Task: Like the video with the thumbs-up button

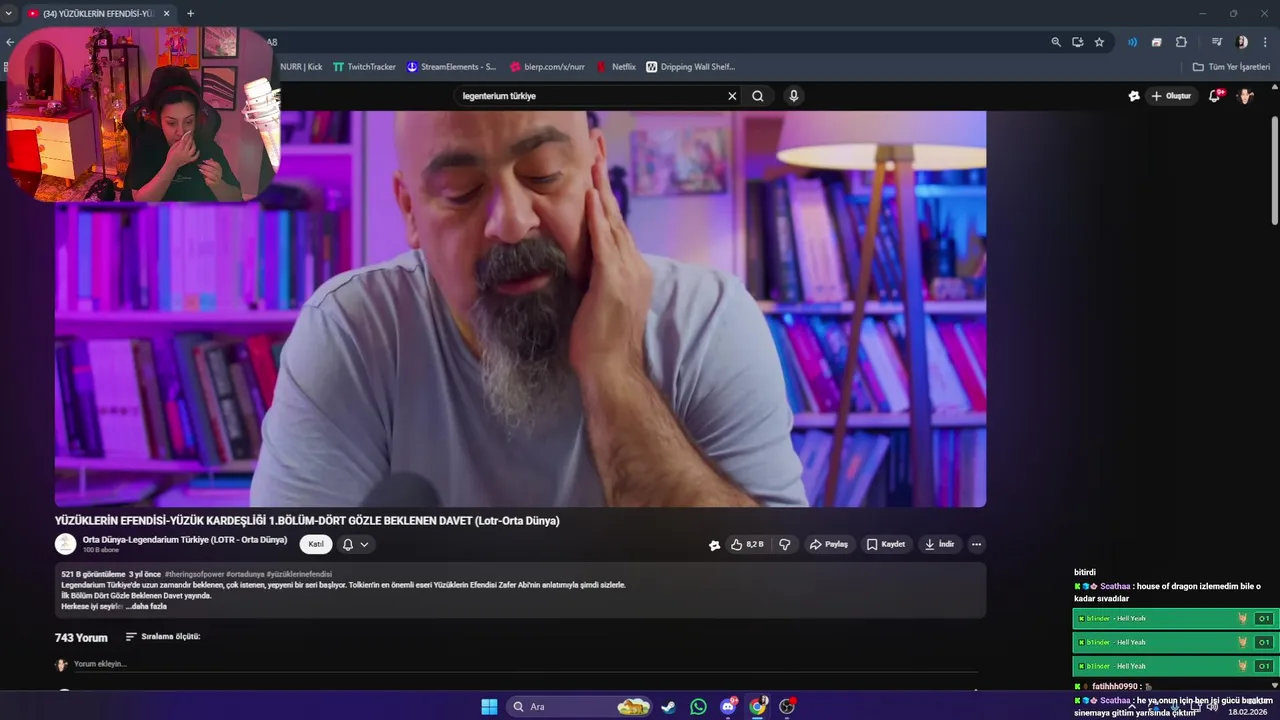Action: point(747,544)
